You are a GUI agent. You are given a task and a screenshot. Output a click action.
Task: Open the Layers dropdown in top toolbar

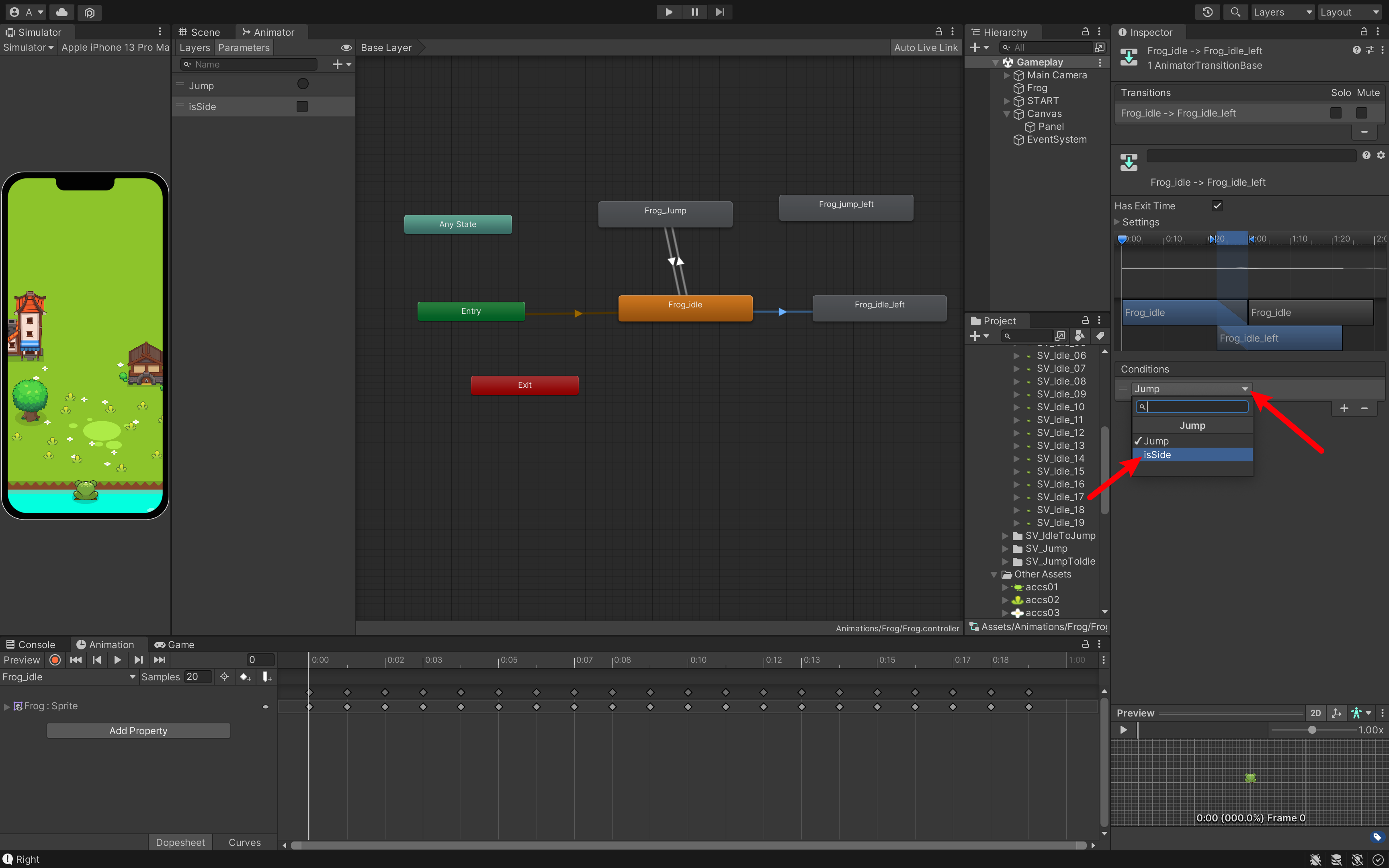(x=1282, y=12)
